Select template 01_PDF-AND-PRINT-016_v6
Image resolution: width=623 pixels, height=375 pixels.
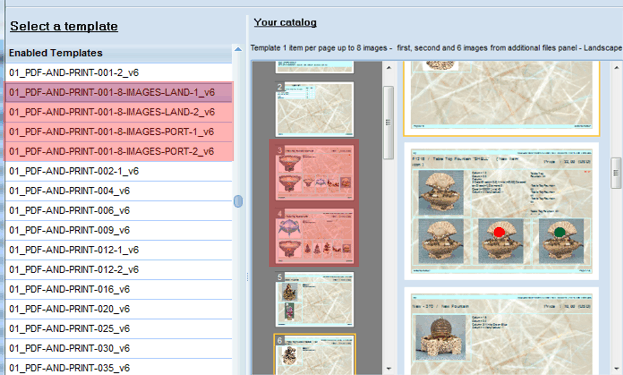[119, 289]
